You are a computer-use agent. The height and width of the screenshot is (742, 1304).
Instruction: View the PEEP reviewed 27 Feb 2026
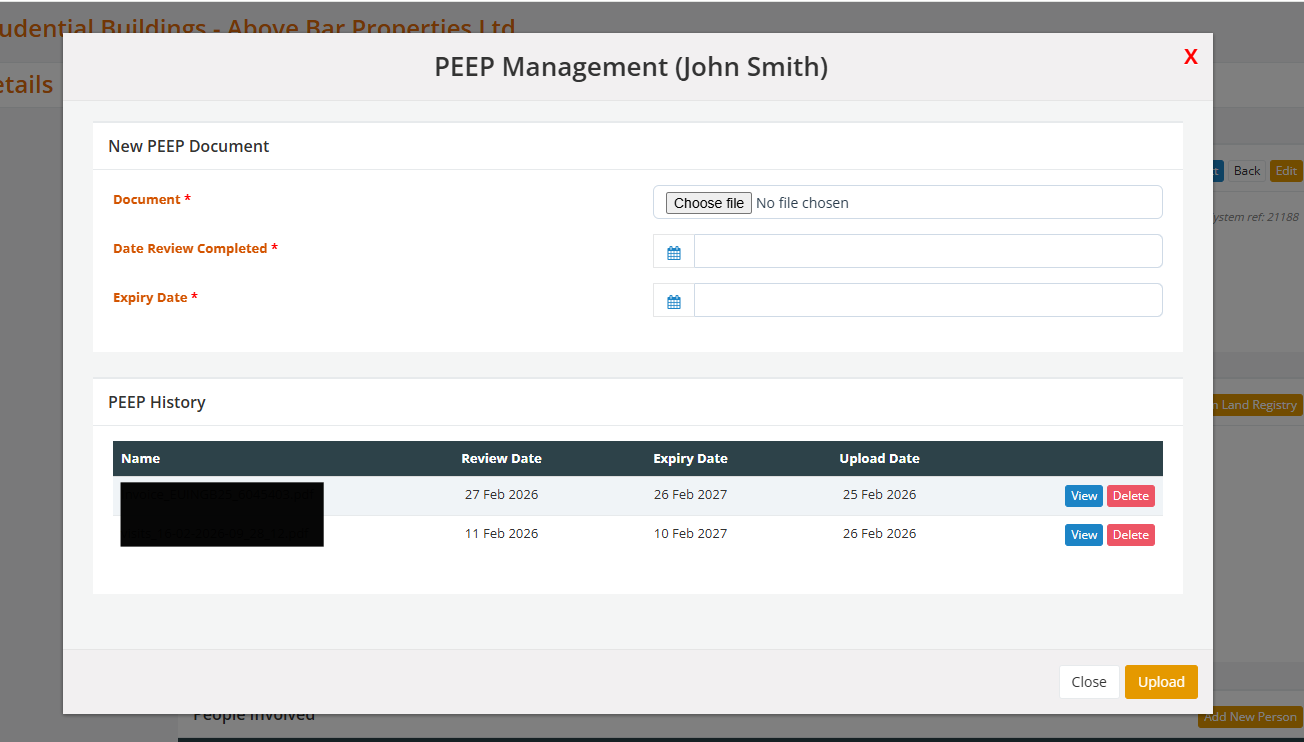click(1083, 496)
